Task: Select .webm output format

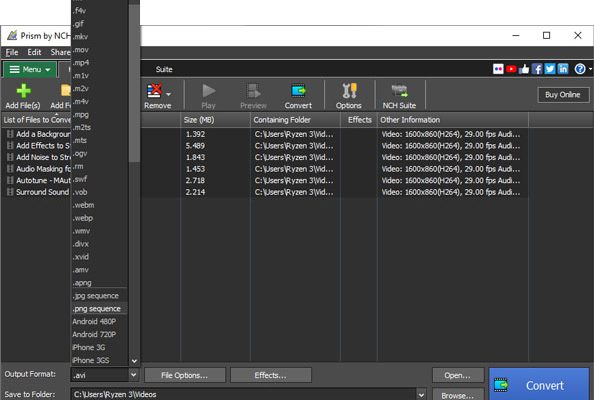Action: tap(100, 205)
